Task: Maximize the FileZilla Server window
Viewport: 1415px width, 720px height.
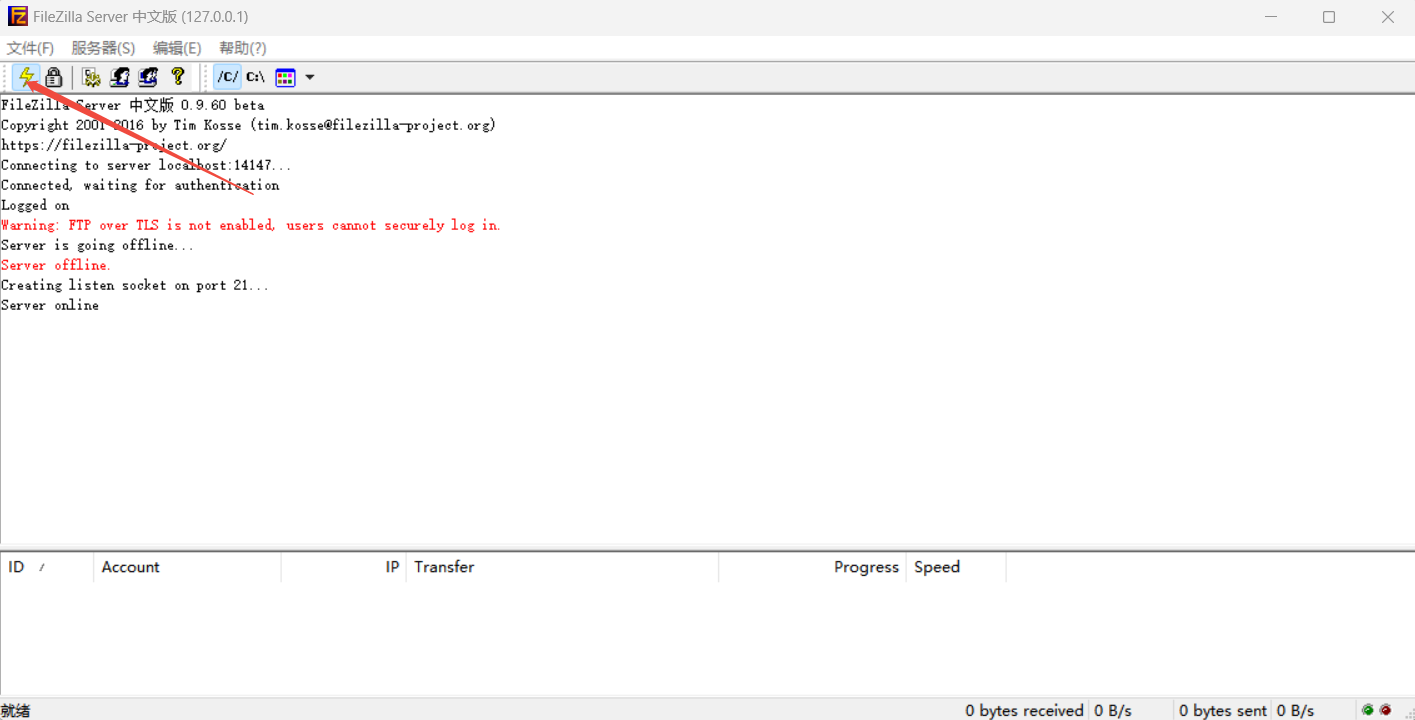Action: tap(1329, 17)
